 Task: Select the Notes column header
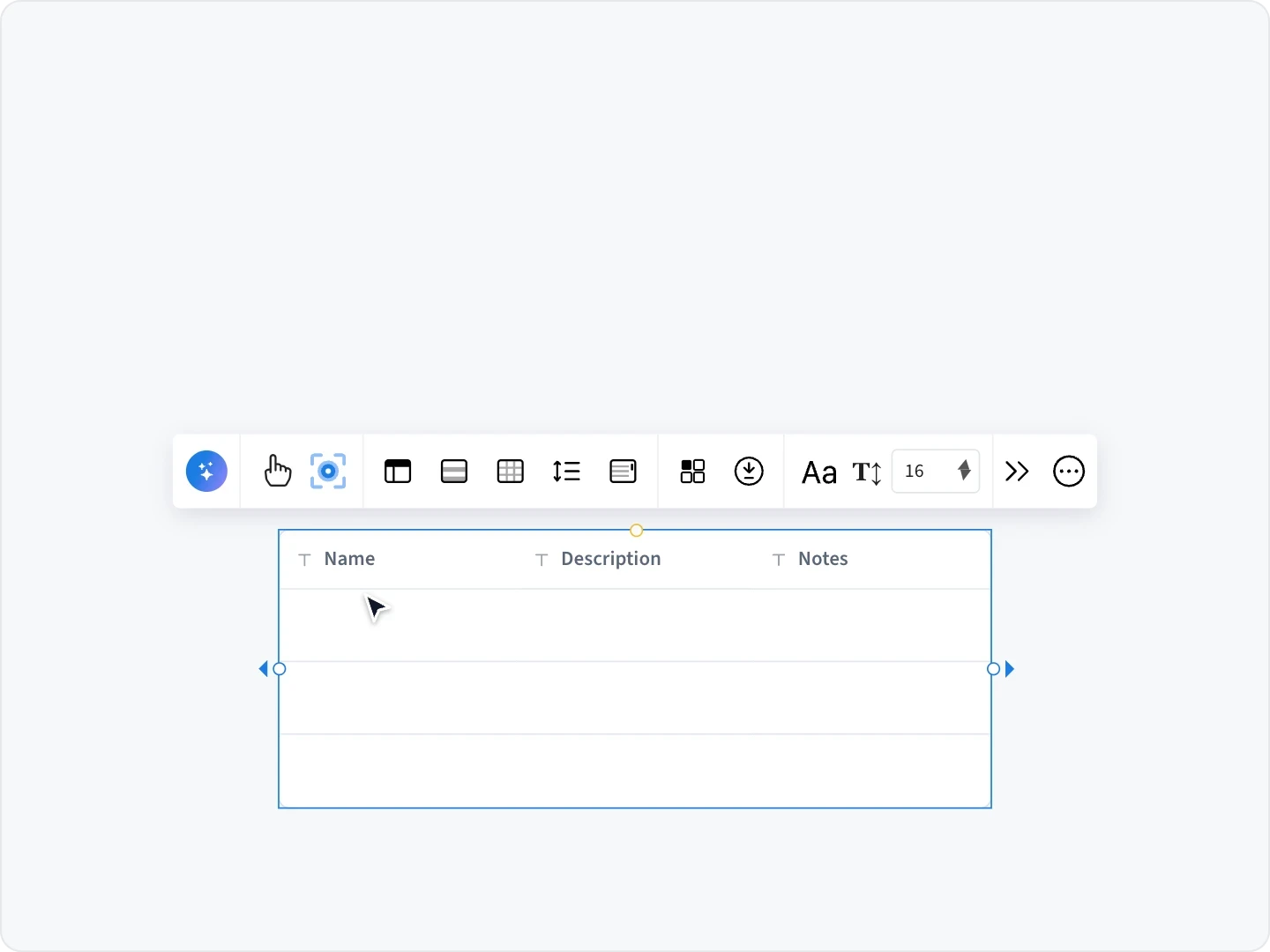coord(823,559)
